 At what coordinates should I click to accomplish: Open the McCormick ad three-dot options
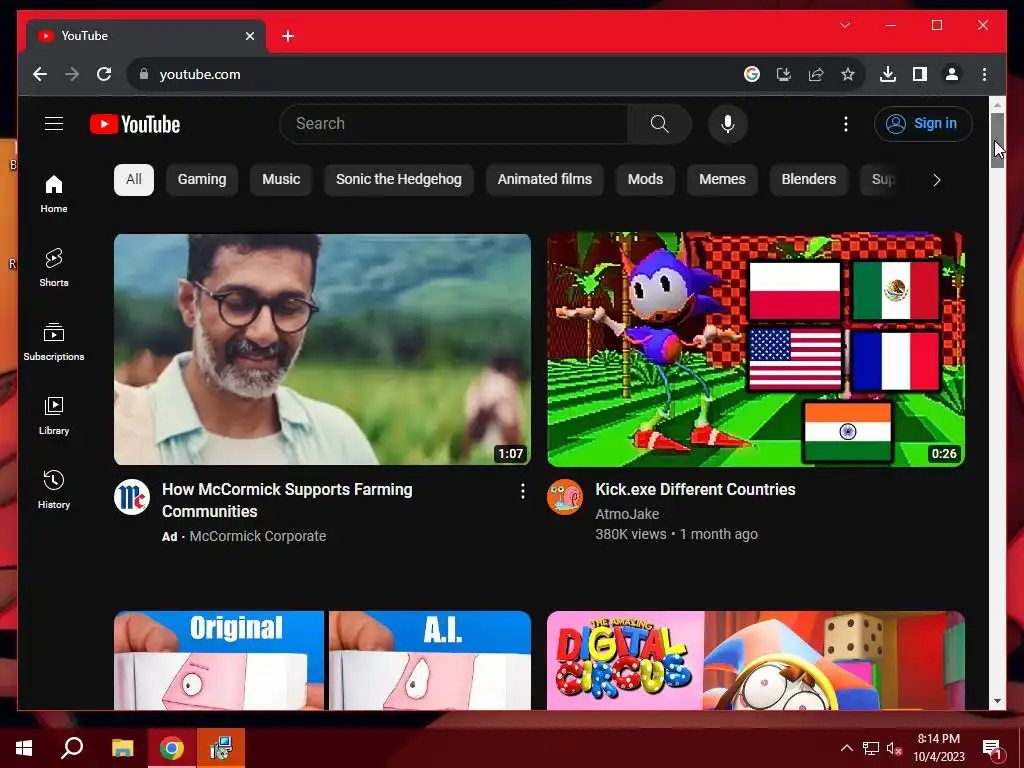click(x=522, y=491)
